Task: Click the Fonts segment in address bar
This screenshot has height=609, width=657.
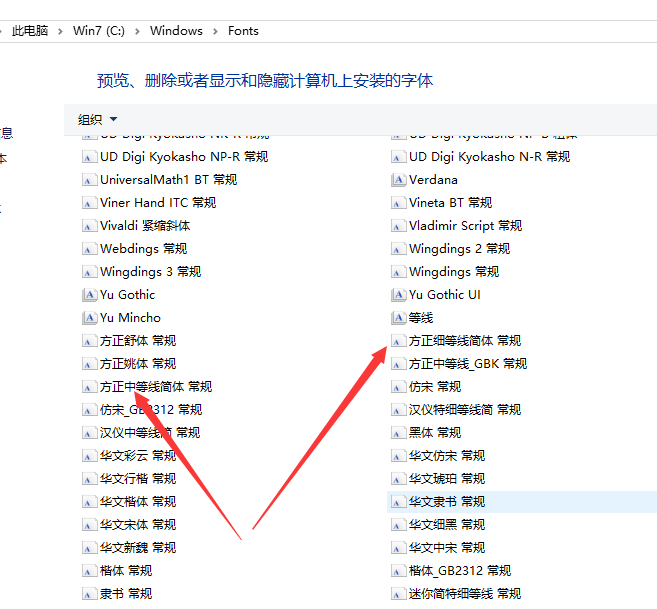Action: (243, 31)
